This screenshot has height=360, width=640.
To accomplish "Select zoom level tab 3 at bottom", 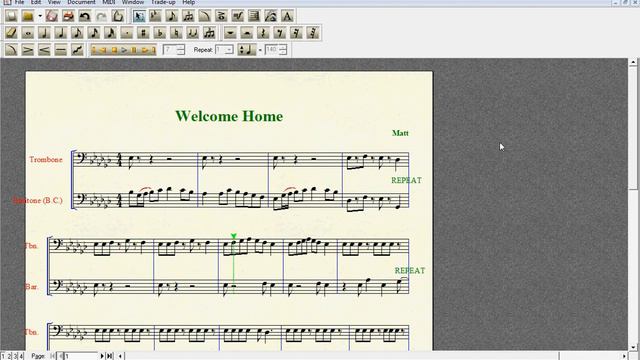I will click(x=16, y=356).
